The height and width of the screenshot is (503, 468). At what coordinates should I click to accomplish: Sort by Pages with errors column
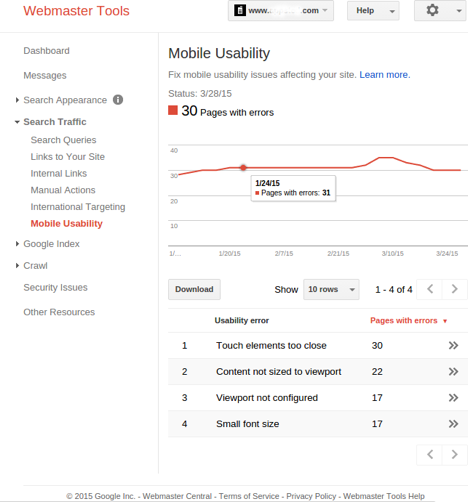click(408, 321)
